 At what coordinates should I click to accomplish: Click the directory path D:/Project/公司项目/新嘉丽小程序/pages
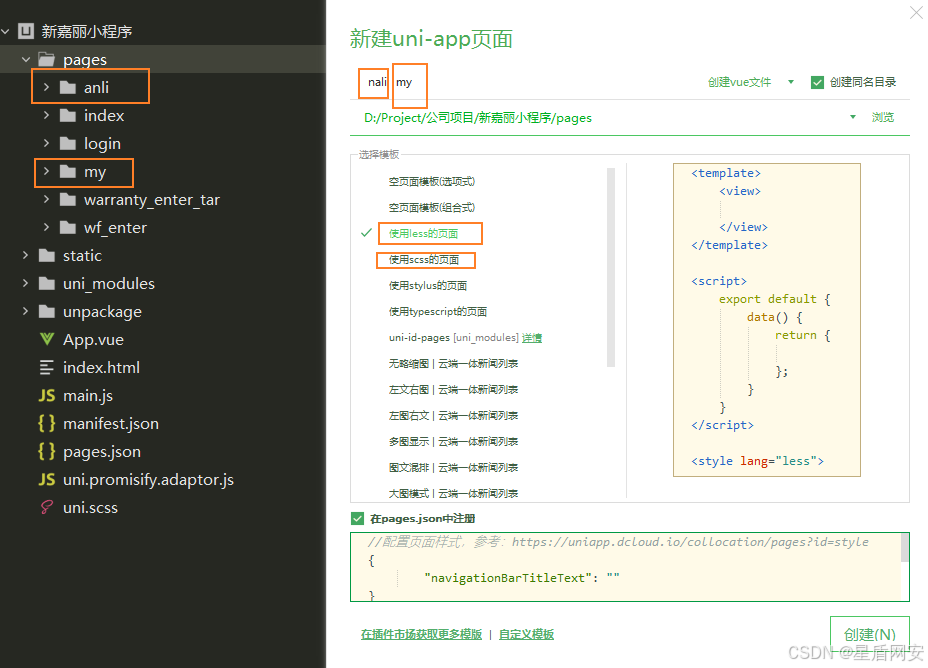coord(478,118)
